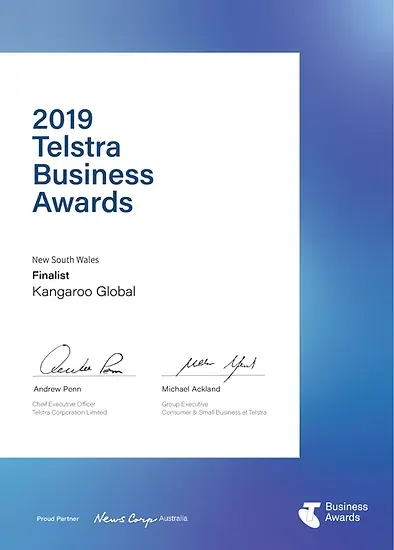Image resolution: width=394 pixels, height=550 pixels.
Task: Click the Telstra T logo icon
Action: click(x=309, y=514)
